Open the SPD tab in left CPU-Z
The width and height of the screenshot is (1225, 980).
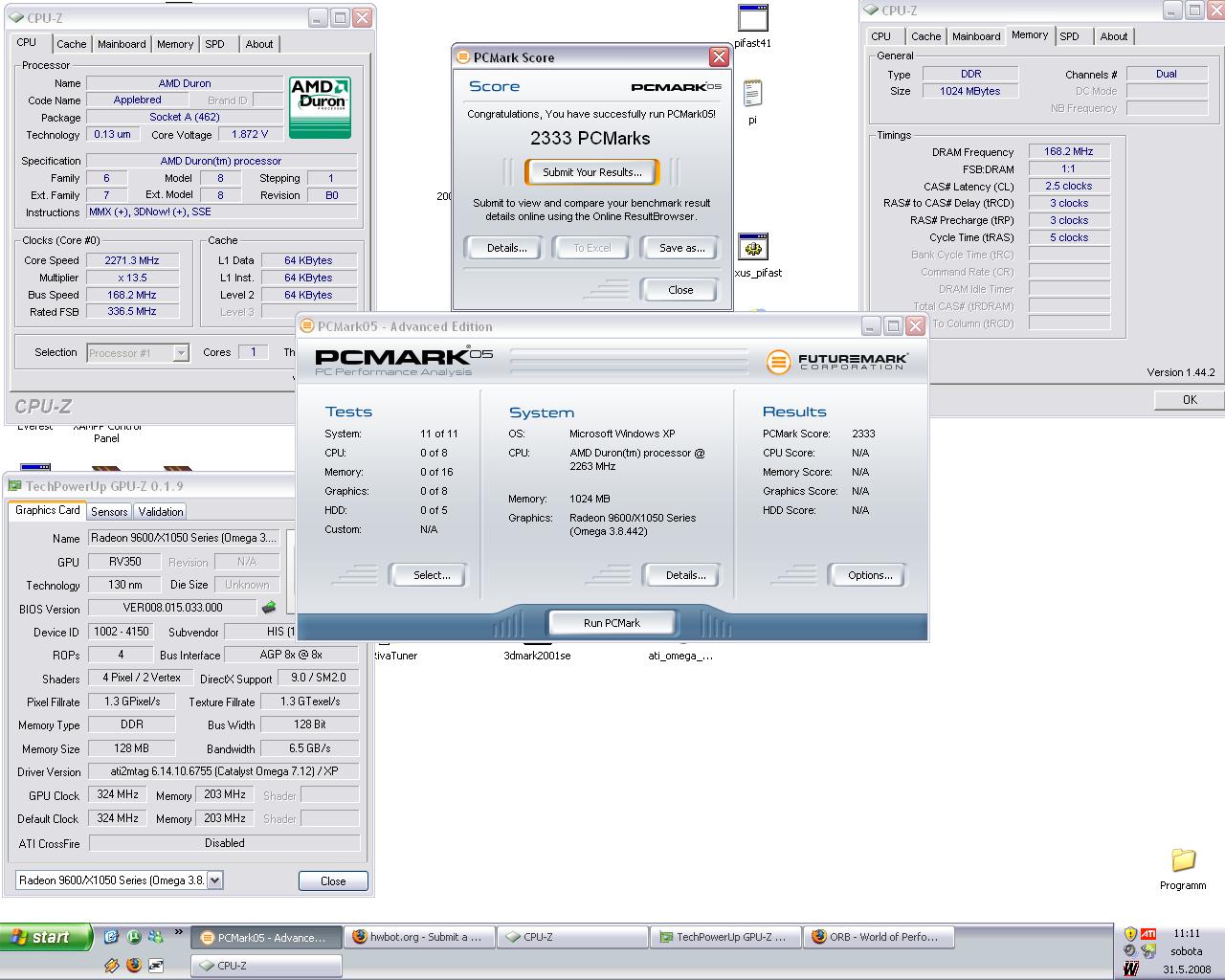pyautogui.click(x=215, y=44)
